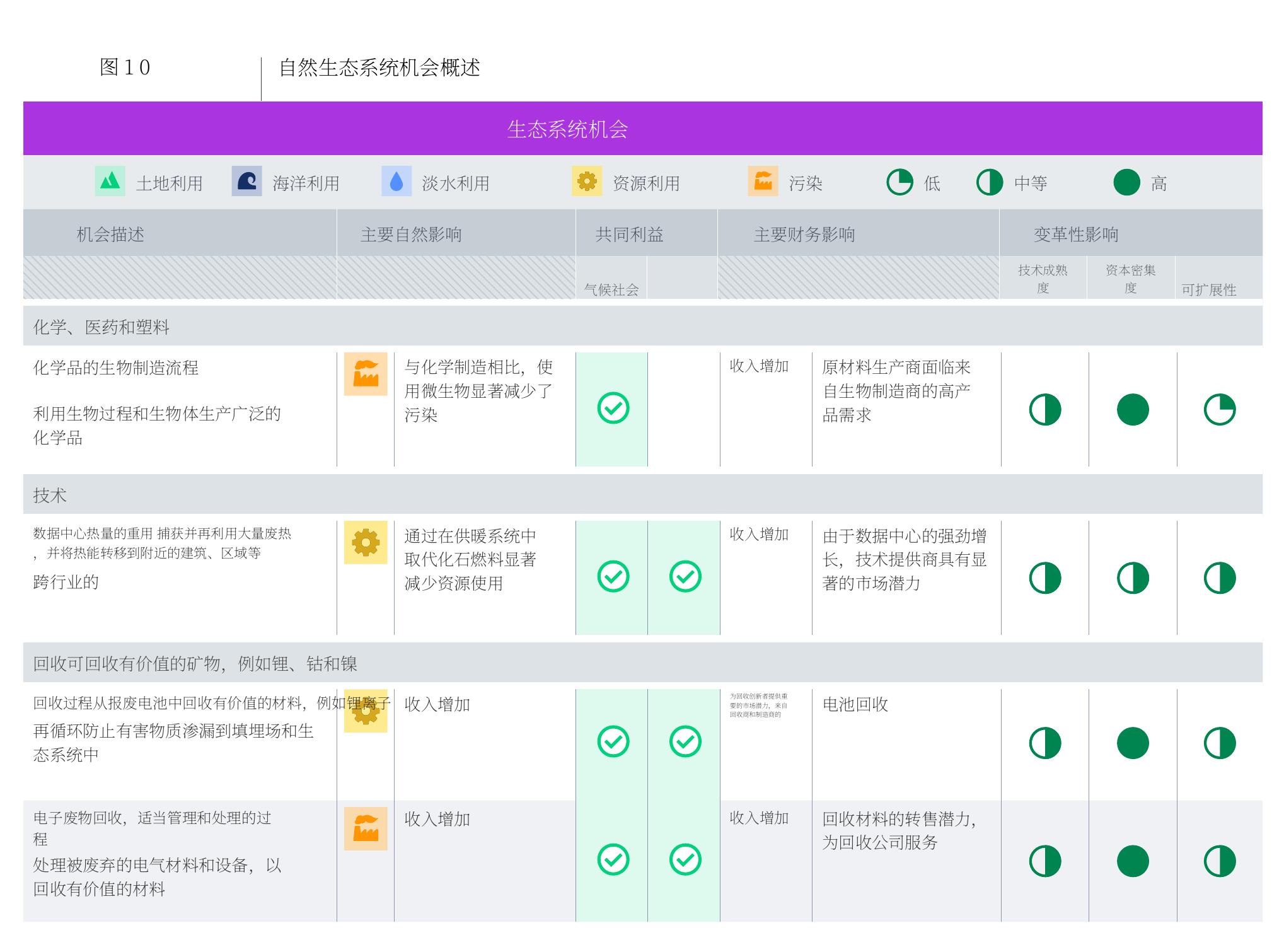The height and width of the screenshot is (952, 1284).
Task: Click 资本密集度 solid circle in 化学品 row
Action: [1132, 410]
